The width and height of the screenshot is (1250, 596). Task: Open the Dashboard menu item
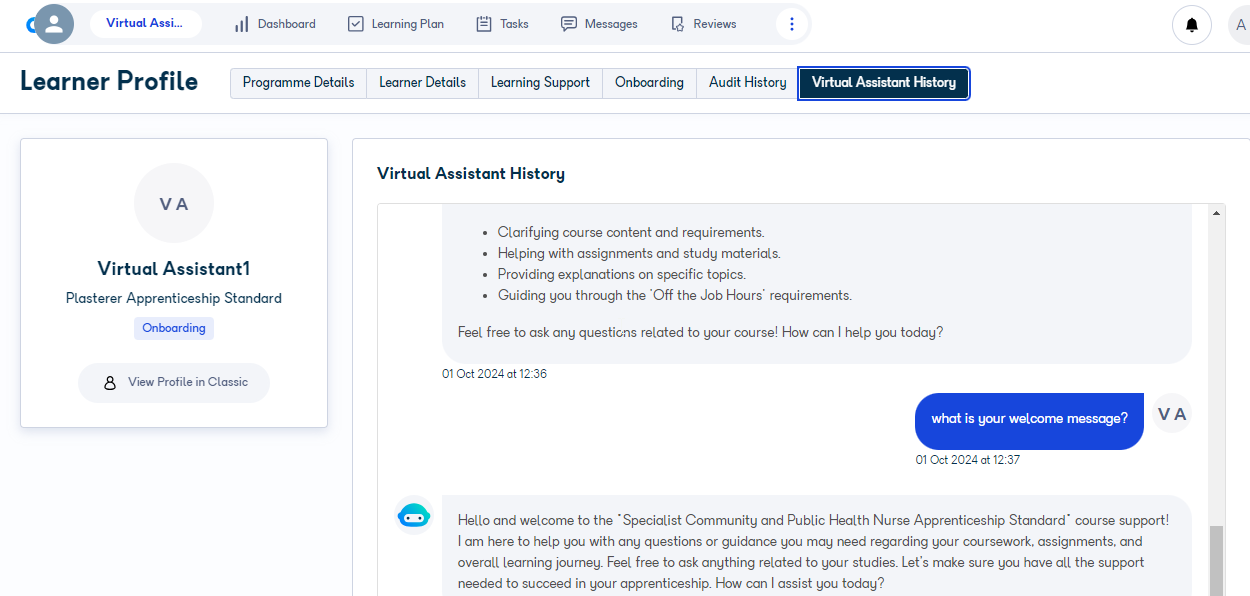tap(275, 24)
